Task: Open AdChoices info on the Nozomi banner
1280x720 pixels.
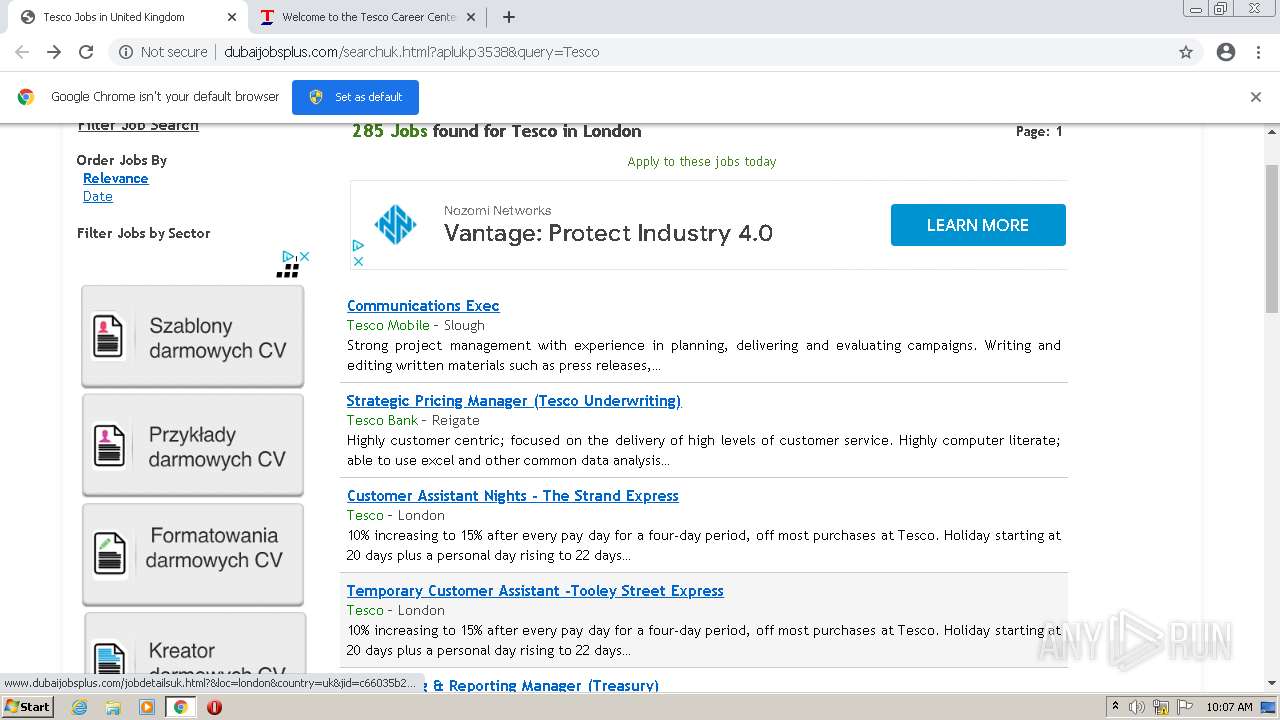Action: 358,245
